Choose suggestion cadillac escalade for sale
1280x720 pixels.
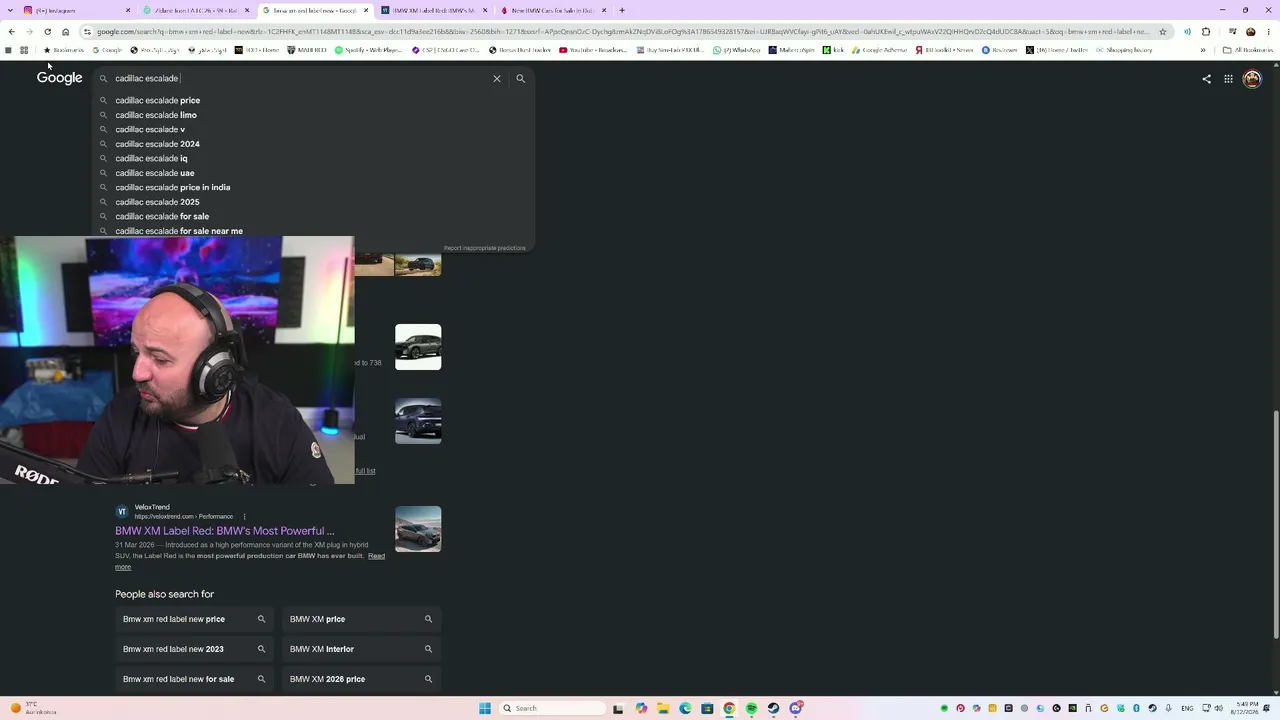162,216
